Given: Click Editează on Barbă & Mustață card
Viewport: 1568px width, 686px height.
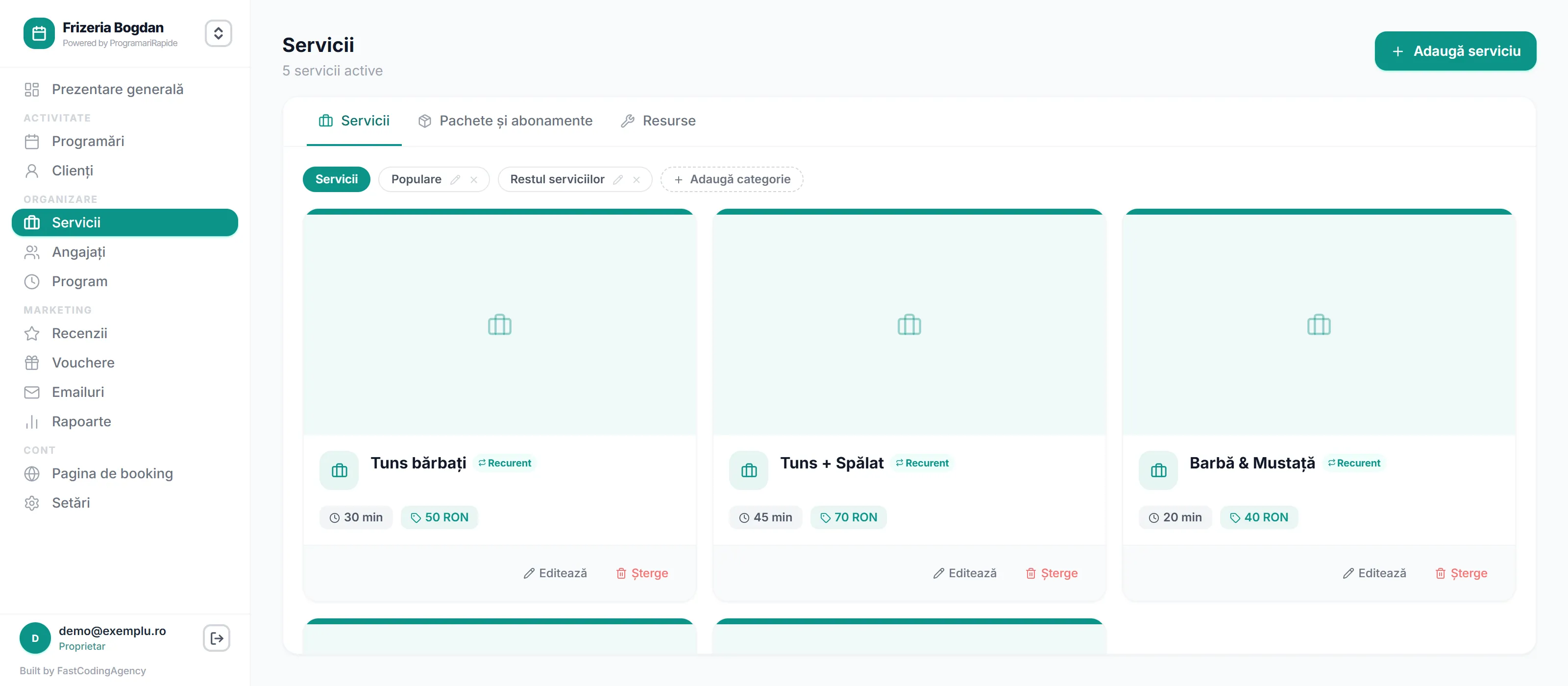Looking at the screenshot, I should (1374, 573).
